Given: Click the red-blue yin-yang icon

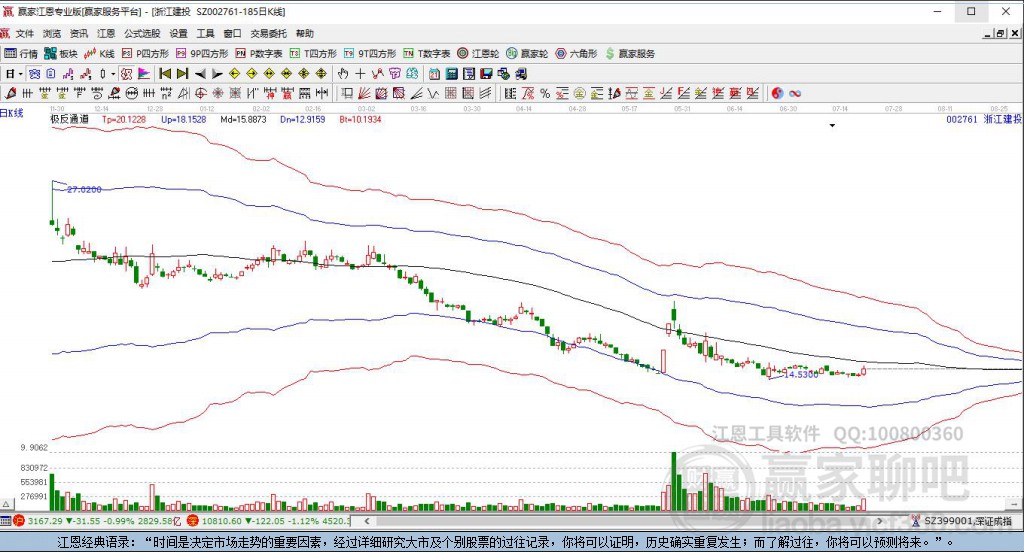Looking at the screenshot, I should click(x=777, y=93).
